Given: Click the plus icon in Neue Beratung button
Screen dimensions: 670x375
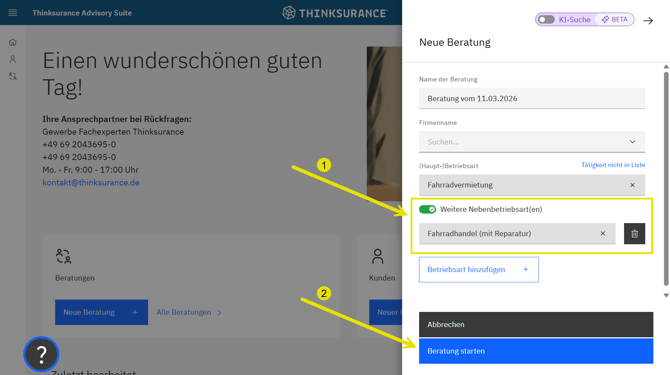Looking at the screenshot, I should pos(135,312).
